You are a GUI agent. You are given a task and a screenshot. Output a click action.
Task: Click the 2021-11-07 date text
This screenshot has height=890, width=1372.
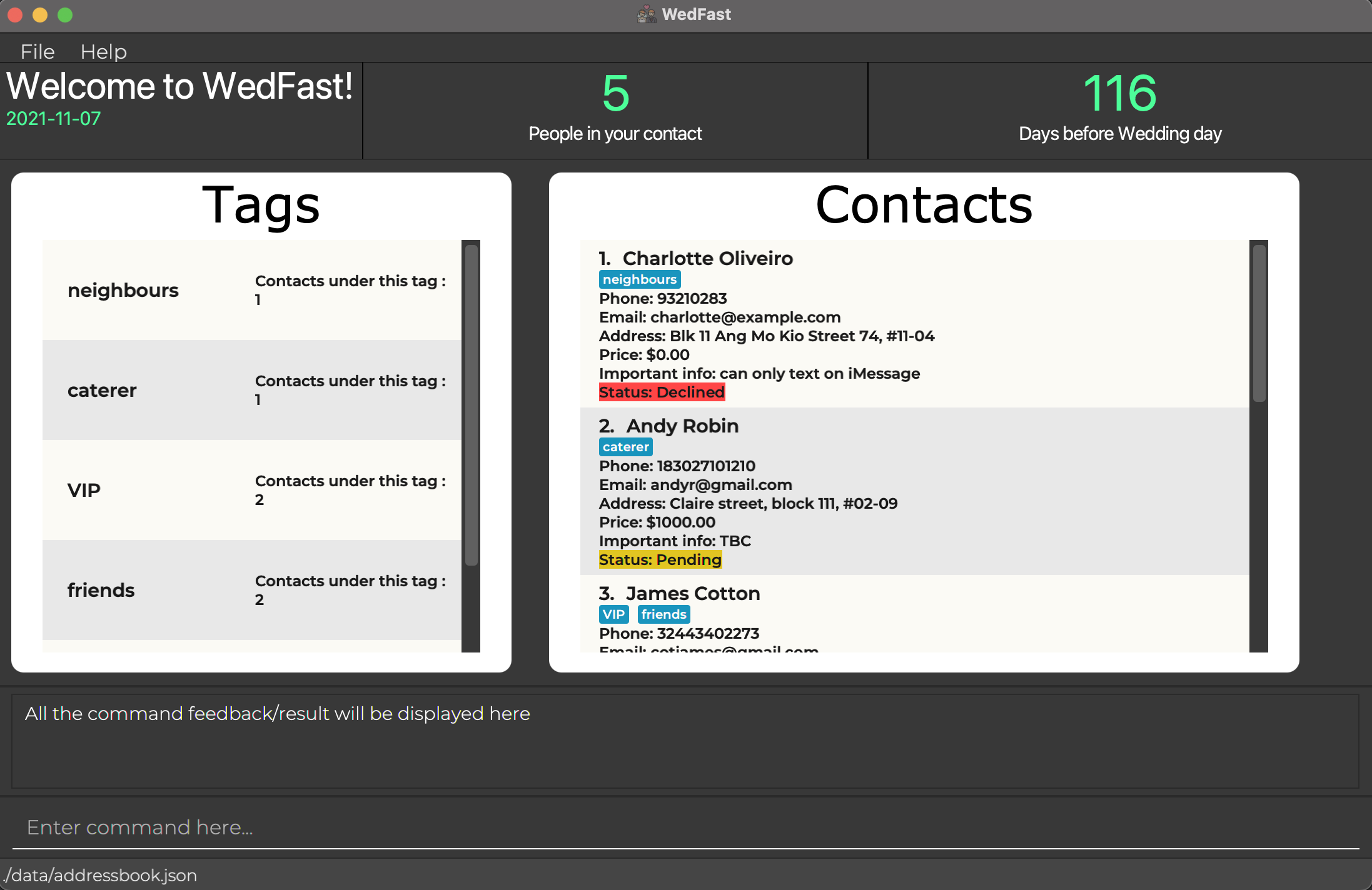[54, 118]
